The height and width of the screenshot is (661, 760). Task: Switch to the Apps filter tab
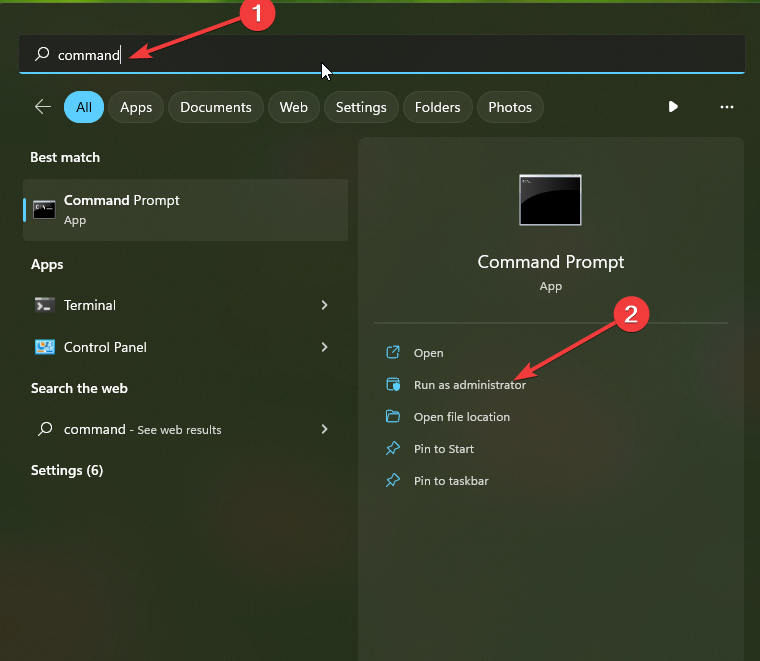136,107
